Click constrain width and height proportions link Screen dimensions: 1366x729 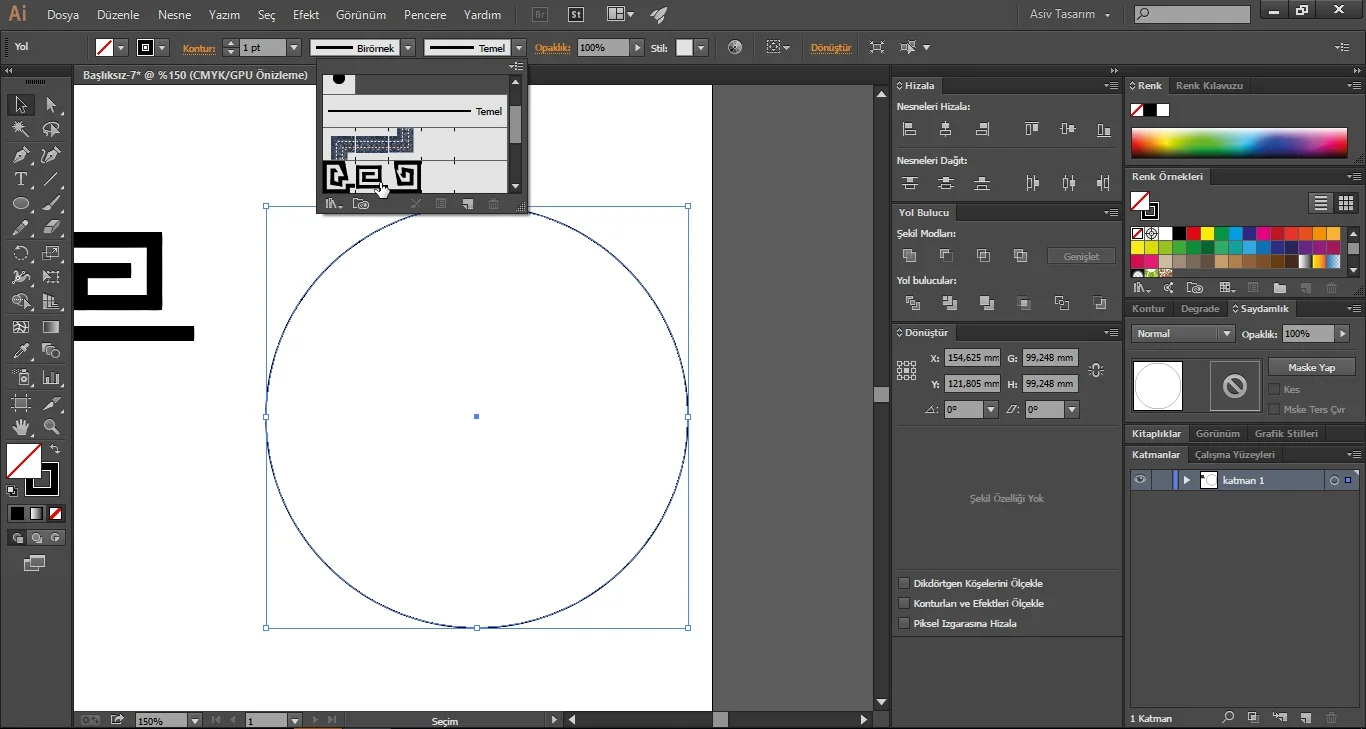[x=1096, y=371]
